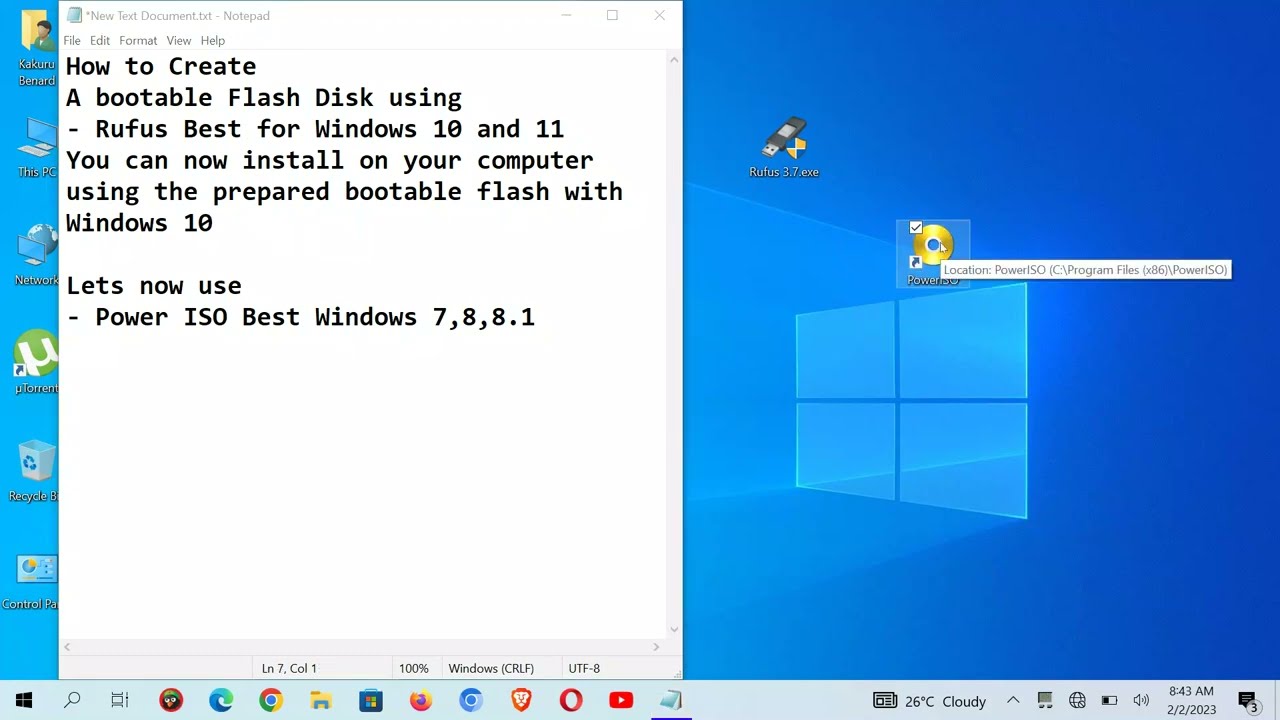Place cursor in line 'Power ISO Best Windows 7,8,8.1'

click(x=315, y=317)
